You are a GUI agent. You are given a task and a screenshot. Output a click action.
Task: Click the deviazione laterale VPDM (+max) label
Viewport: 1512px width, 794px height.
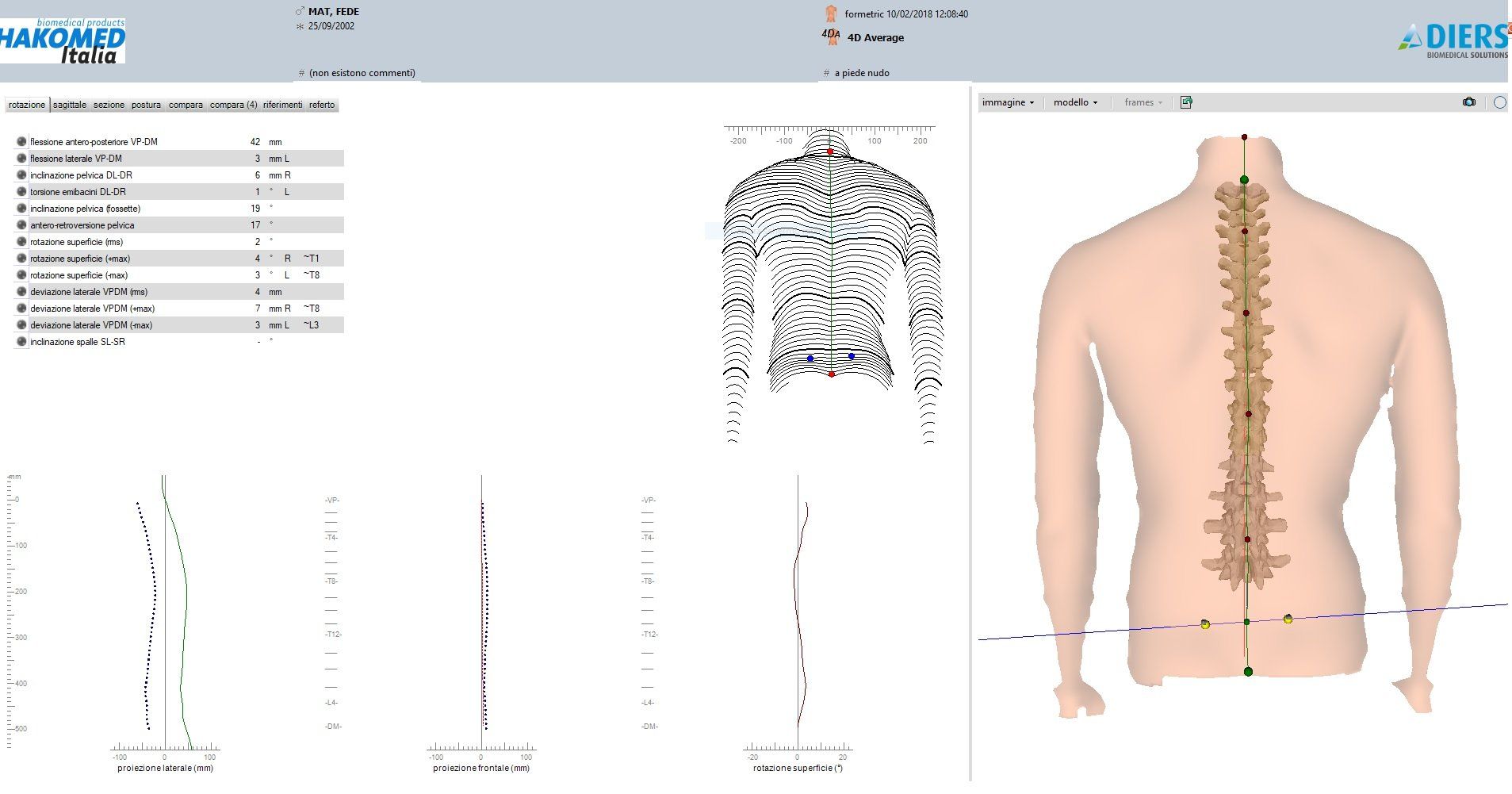click(x=92, y=309)
